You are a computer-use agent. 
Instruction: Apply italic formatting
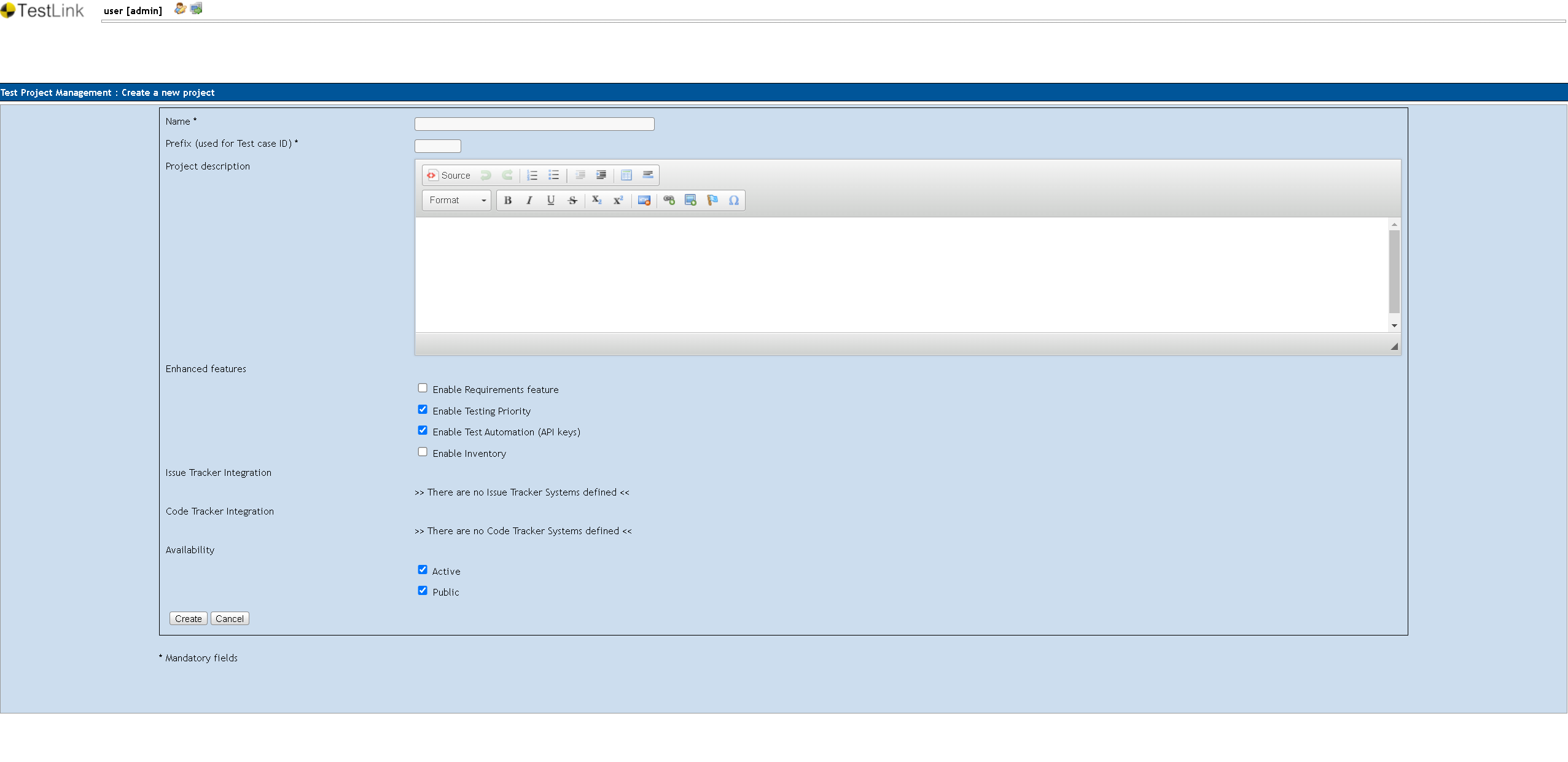tap(529, 200)
